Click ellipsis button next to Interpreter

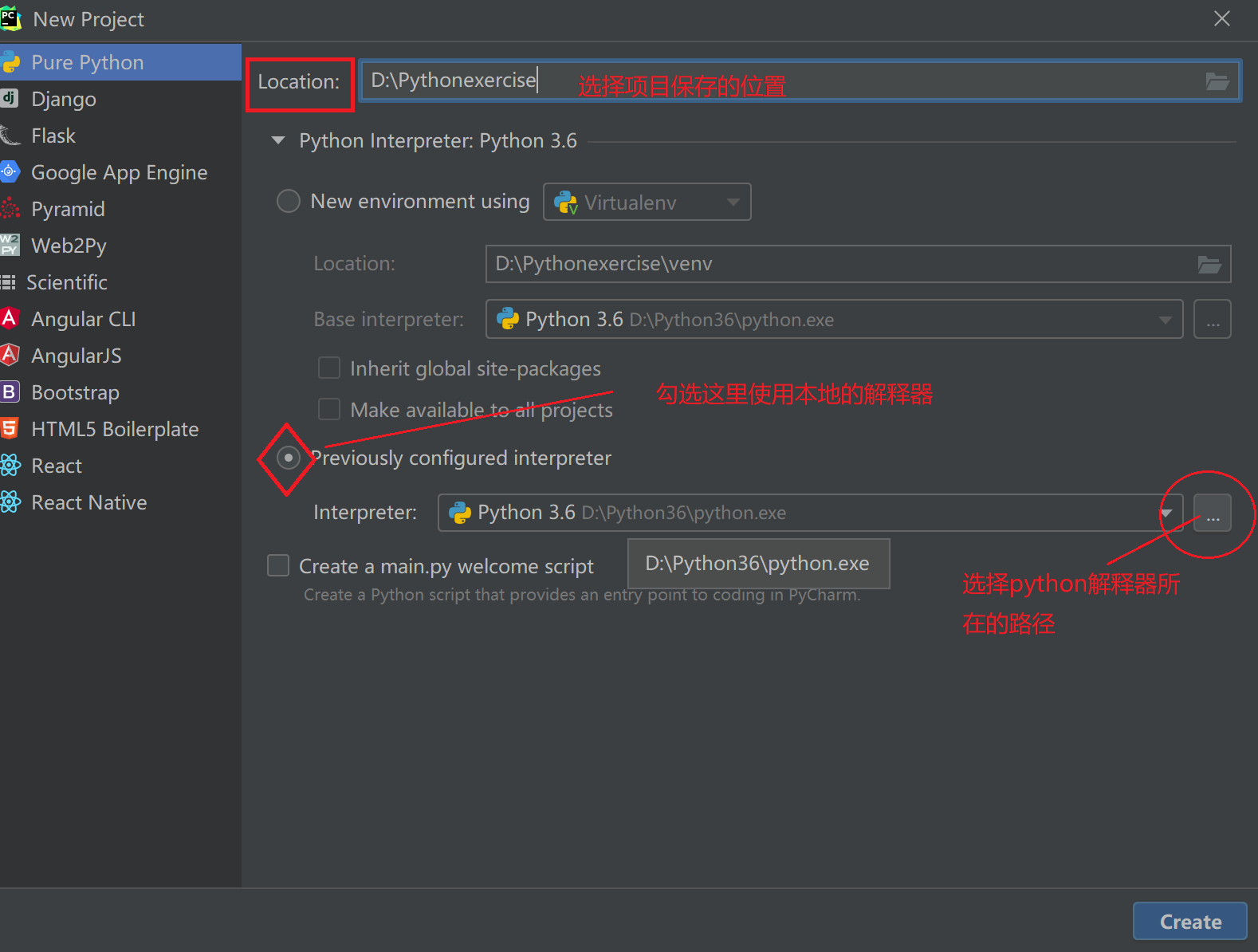click(x=1213, y=513)
